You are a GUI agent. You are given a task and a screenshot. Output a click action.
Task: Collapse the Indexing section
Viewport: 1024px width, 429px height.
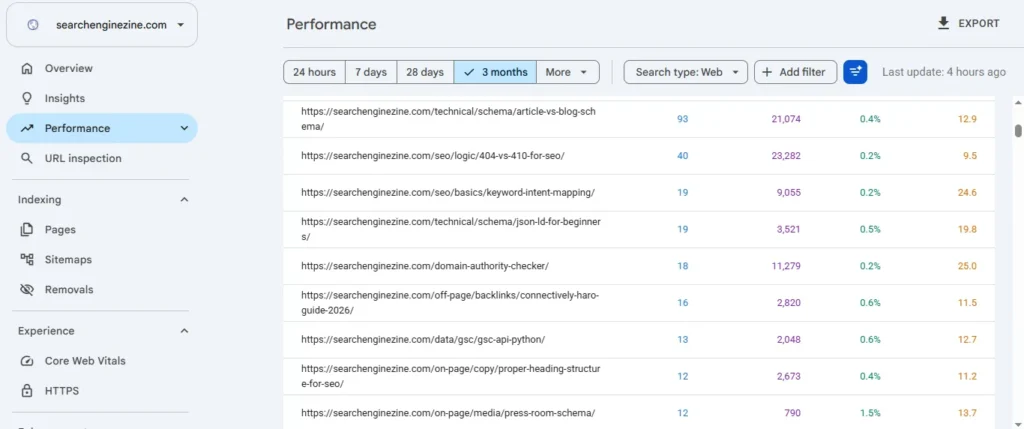(x=184, y=199)
